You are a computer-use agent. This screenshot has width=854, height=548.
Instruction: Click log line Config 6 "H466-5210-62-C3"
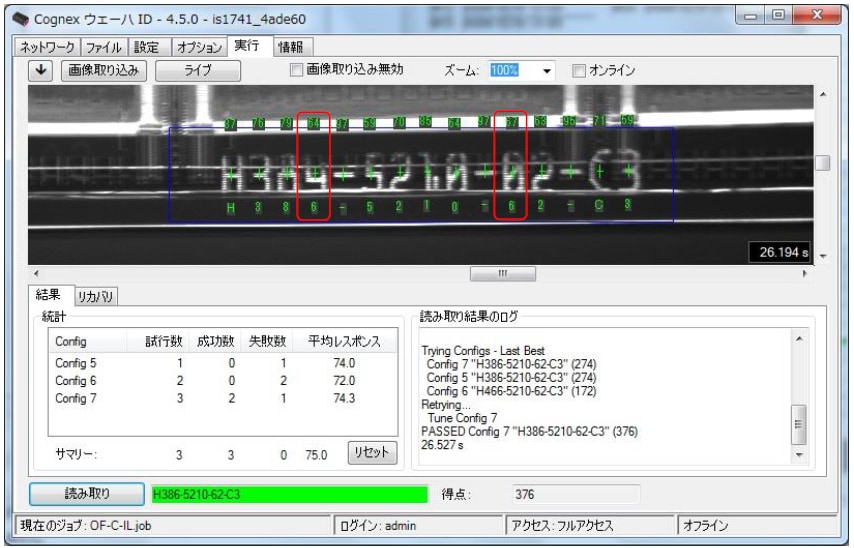[511, 391]
